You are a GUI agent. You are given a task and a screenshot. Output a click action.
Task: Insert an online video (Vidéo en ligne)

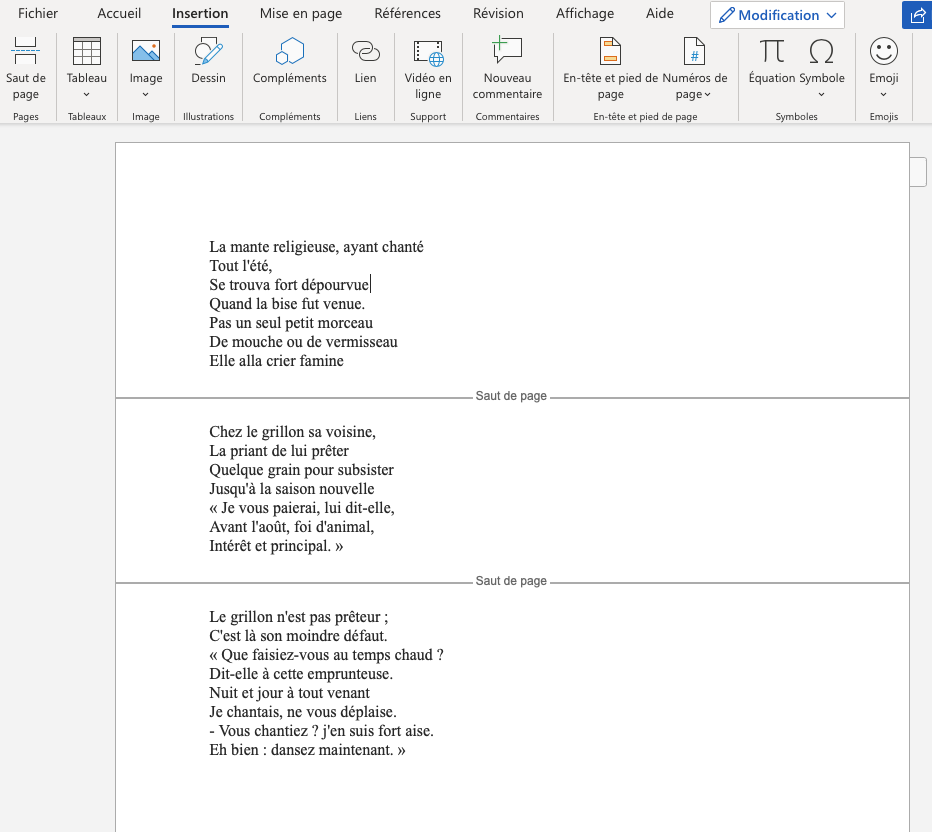tap(428, 68)
